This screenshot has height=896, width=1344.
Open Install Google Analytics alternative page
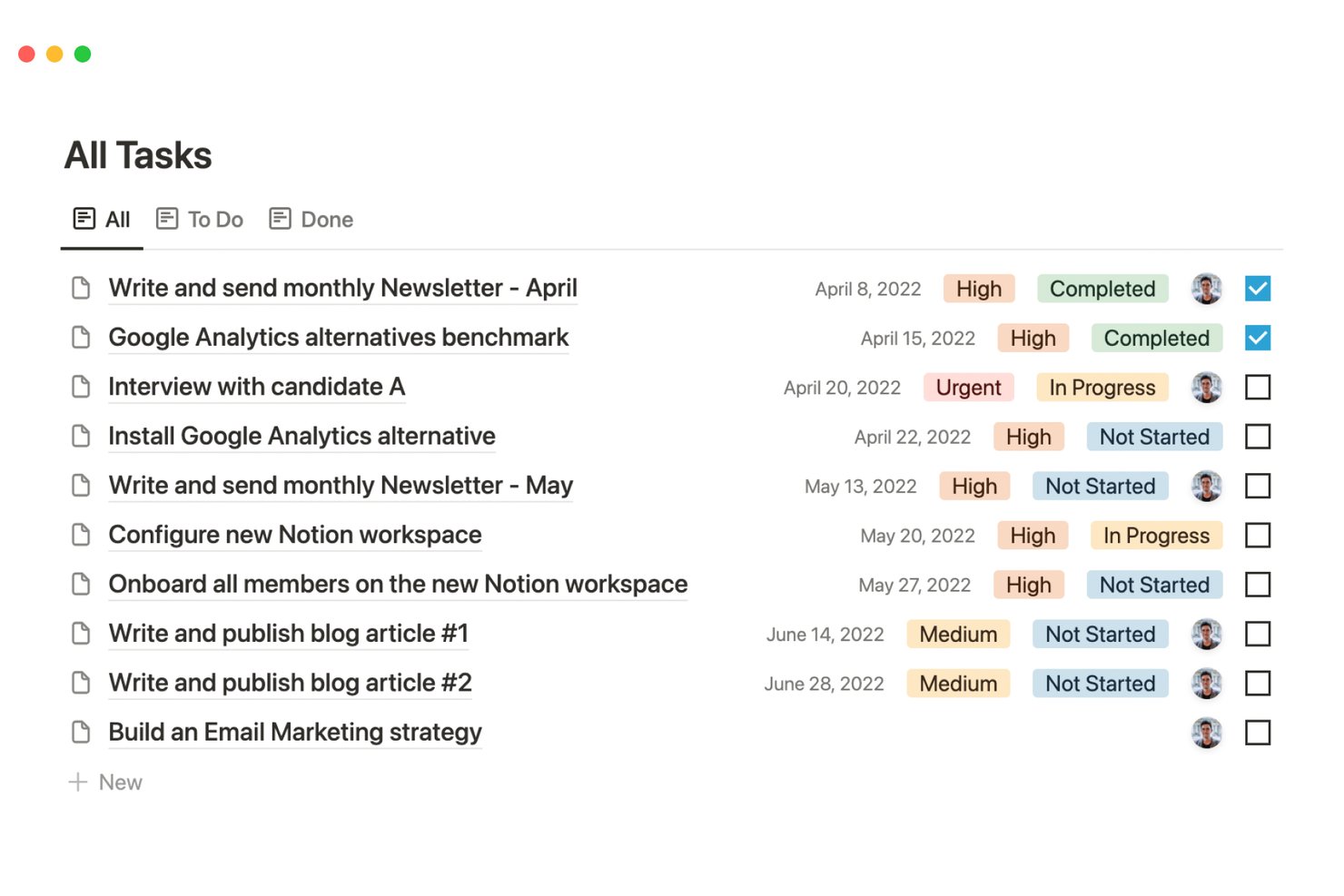[x=301, y=437]
